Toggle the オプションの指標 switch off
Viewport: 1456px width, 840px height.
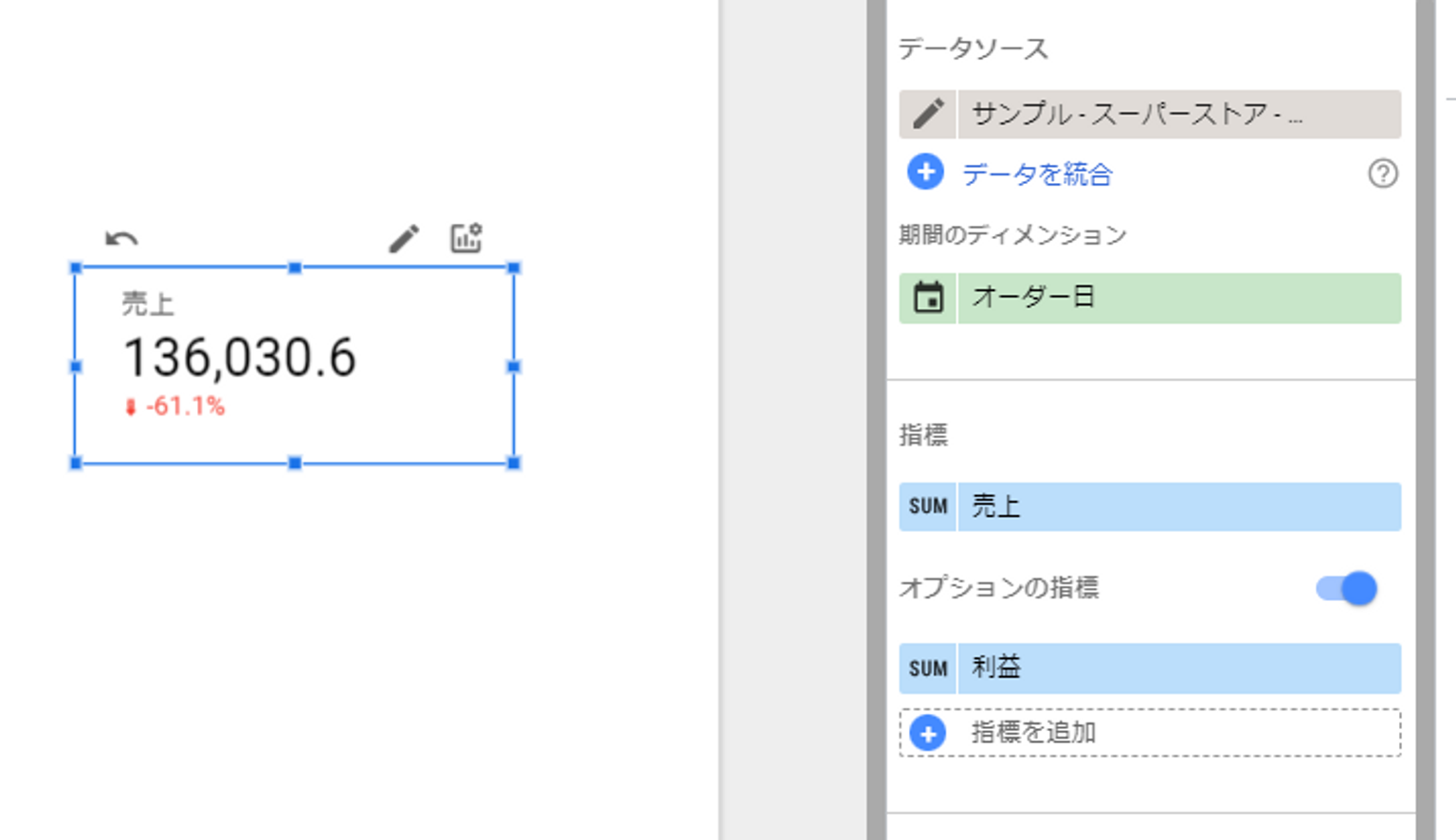click(x=1346, y=589)
